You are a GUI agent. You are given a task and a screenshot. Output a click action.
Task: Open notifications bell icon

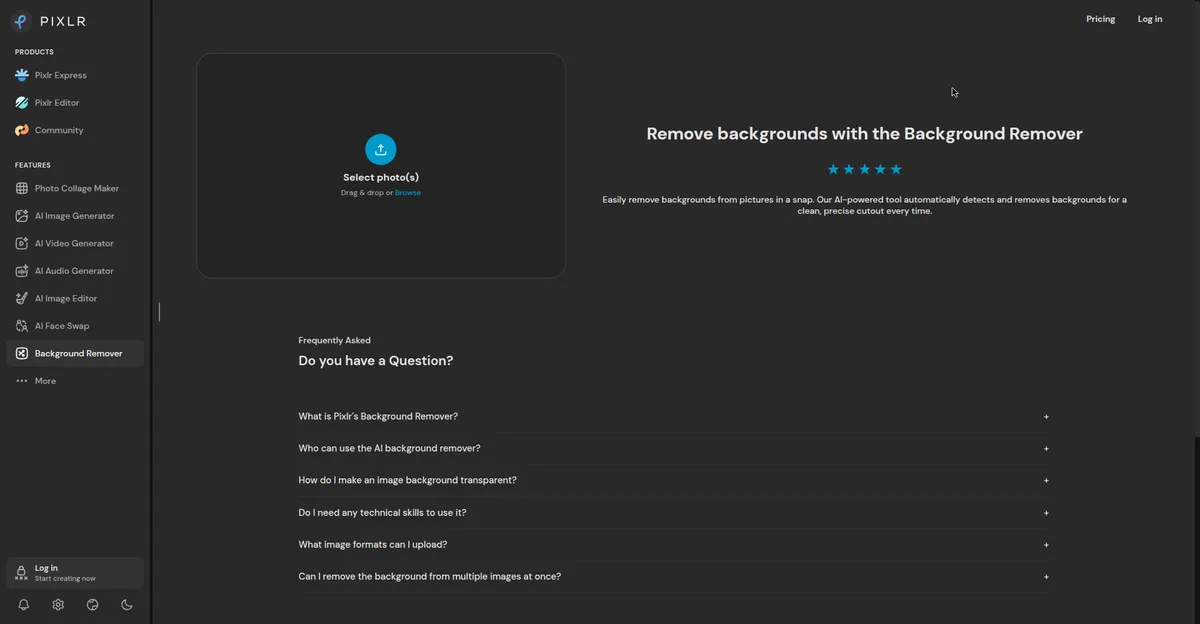click(x=24, y=605)
